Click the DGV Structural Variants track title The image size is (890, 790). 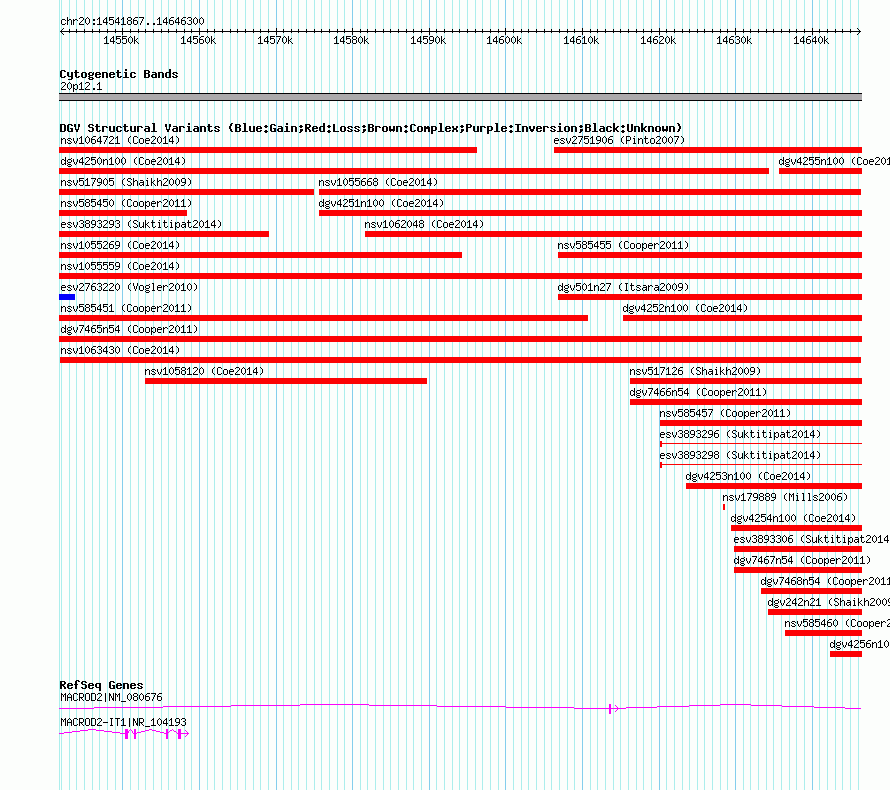click(371, 128)
